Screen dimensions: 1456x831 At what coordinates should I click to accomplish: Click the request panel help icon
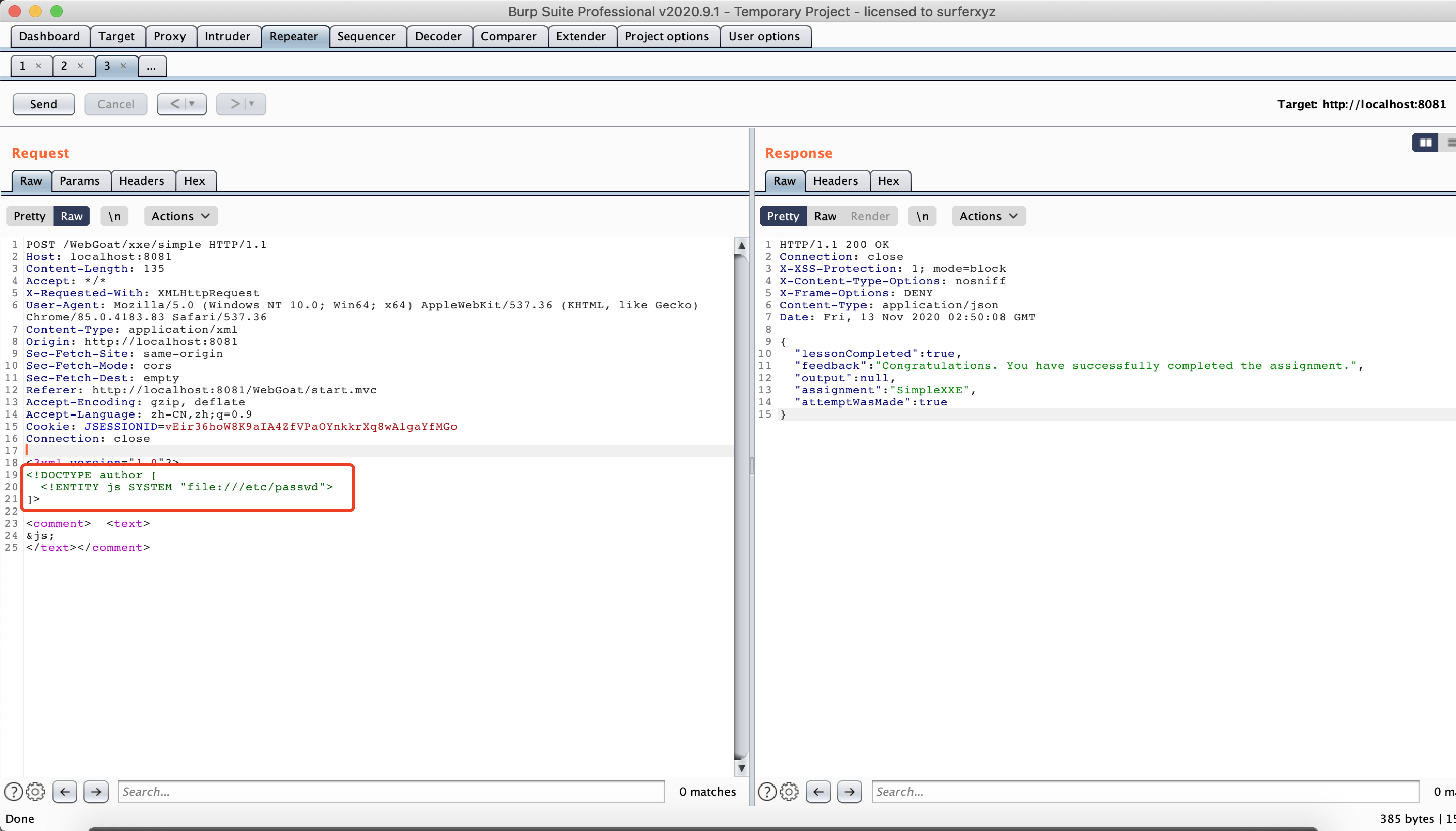pos(13,791)
